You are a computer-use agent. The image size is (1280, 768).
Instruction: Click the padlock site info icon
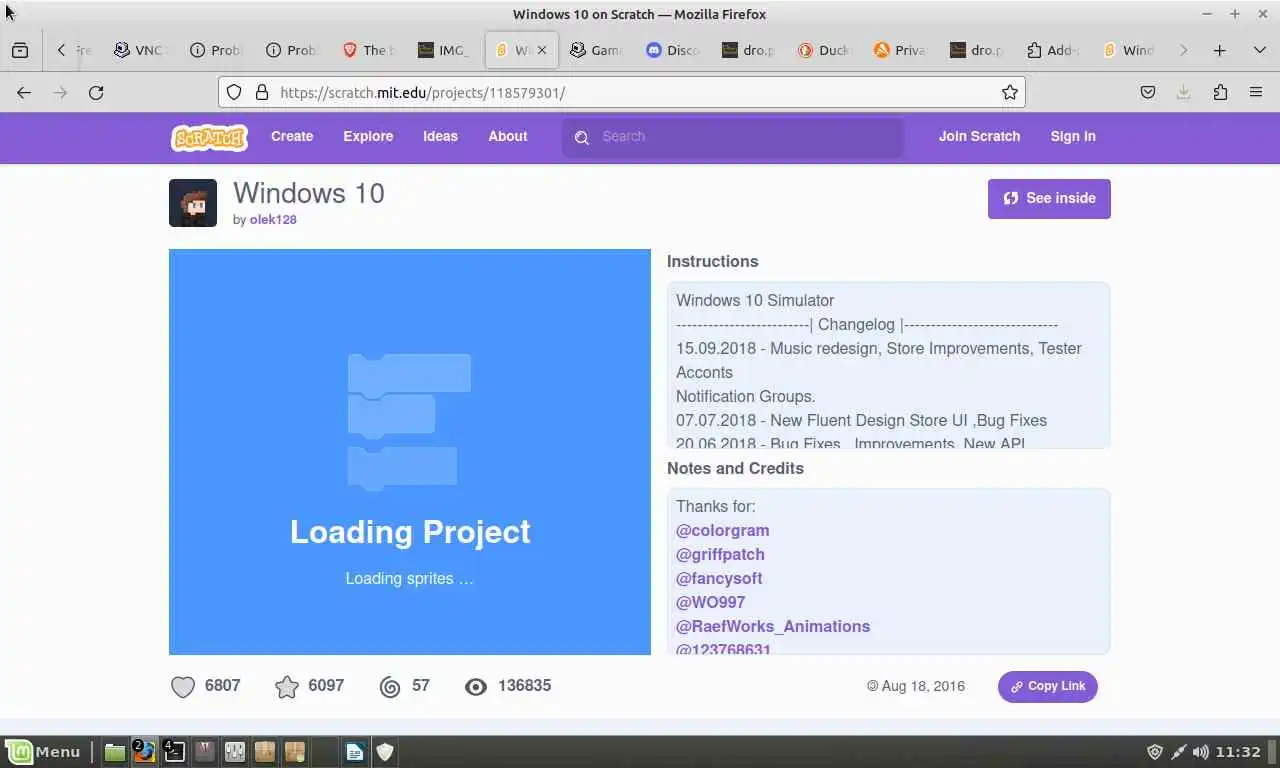(x=262, y=92)
